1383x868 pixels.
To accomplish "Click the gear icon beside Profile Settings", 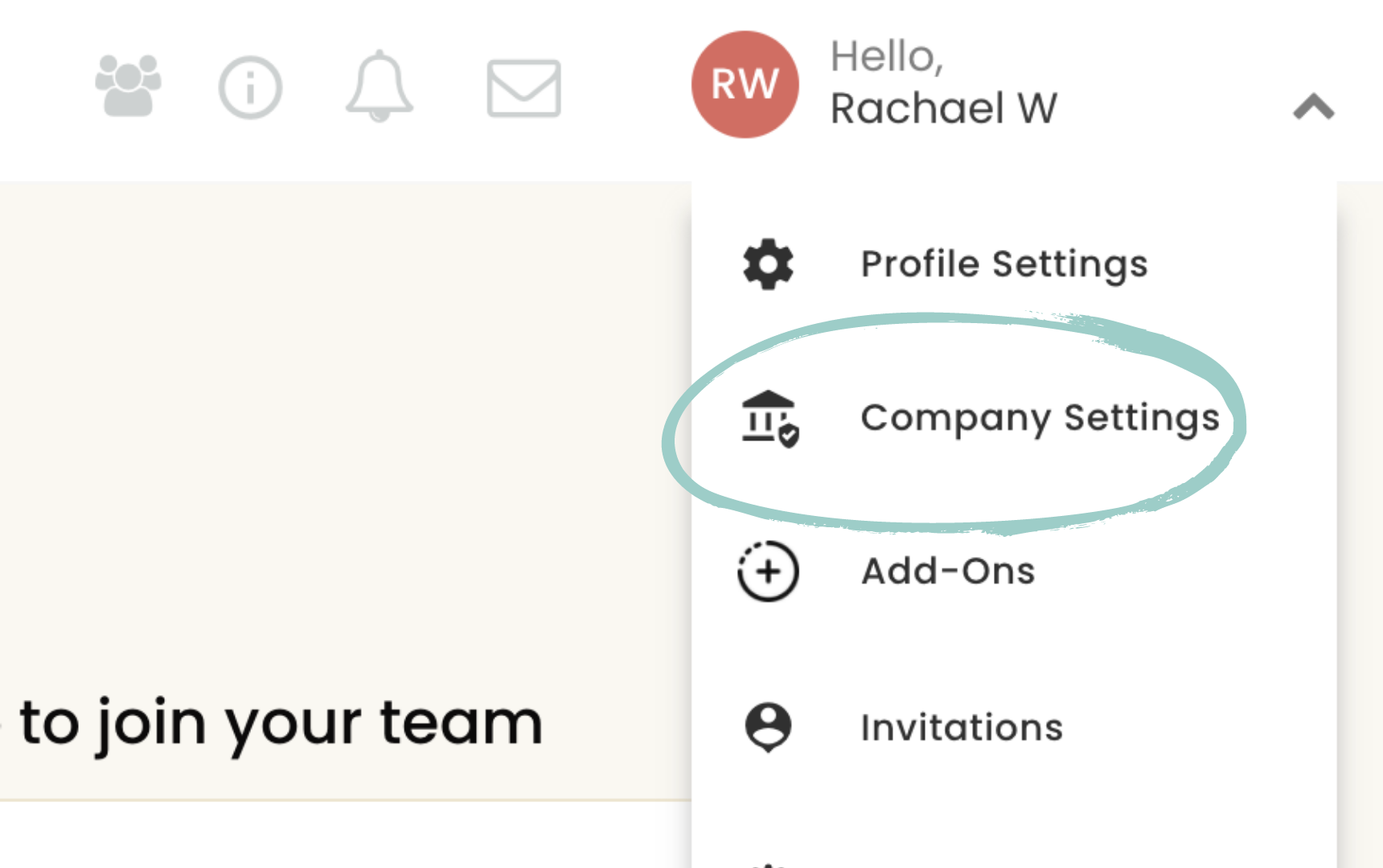I will 768,264.
